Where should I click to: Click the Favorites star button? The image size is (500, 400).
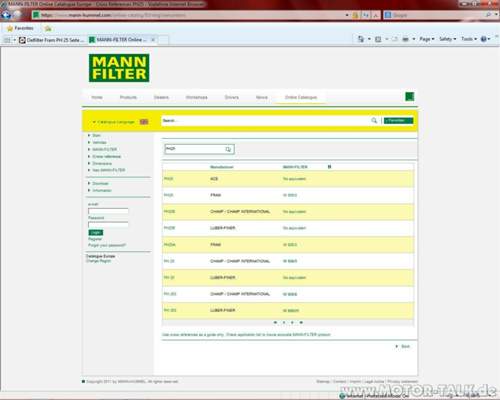point(20,28)
